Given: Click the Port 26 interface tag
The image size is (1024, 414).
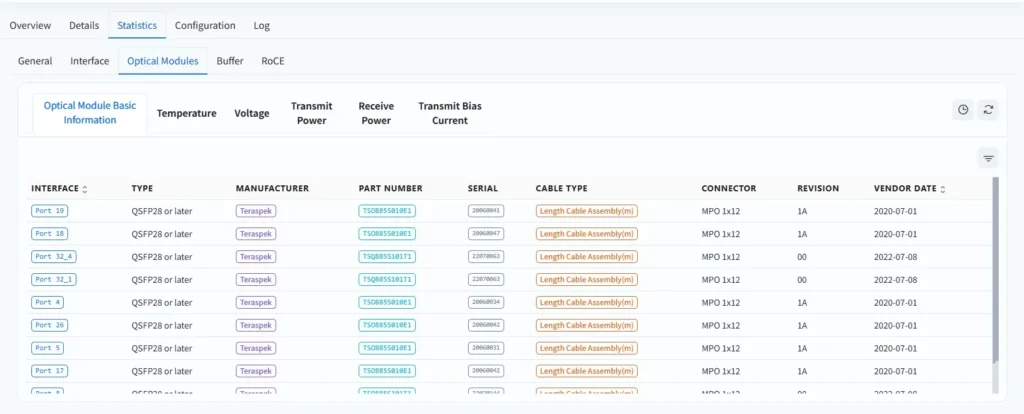Looking at the screenshot, I should pyautogui.click(x=49, y=325).
